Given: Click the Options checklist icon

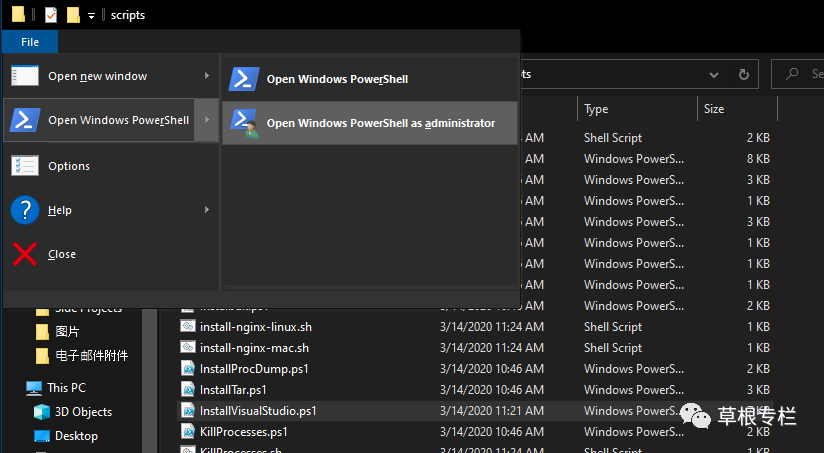Looking at the screenshot, I should click(x=25, y=166).
